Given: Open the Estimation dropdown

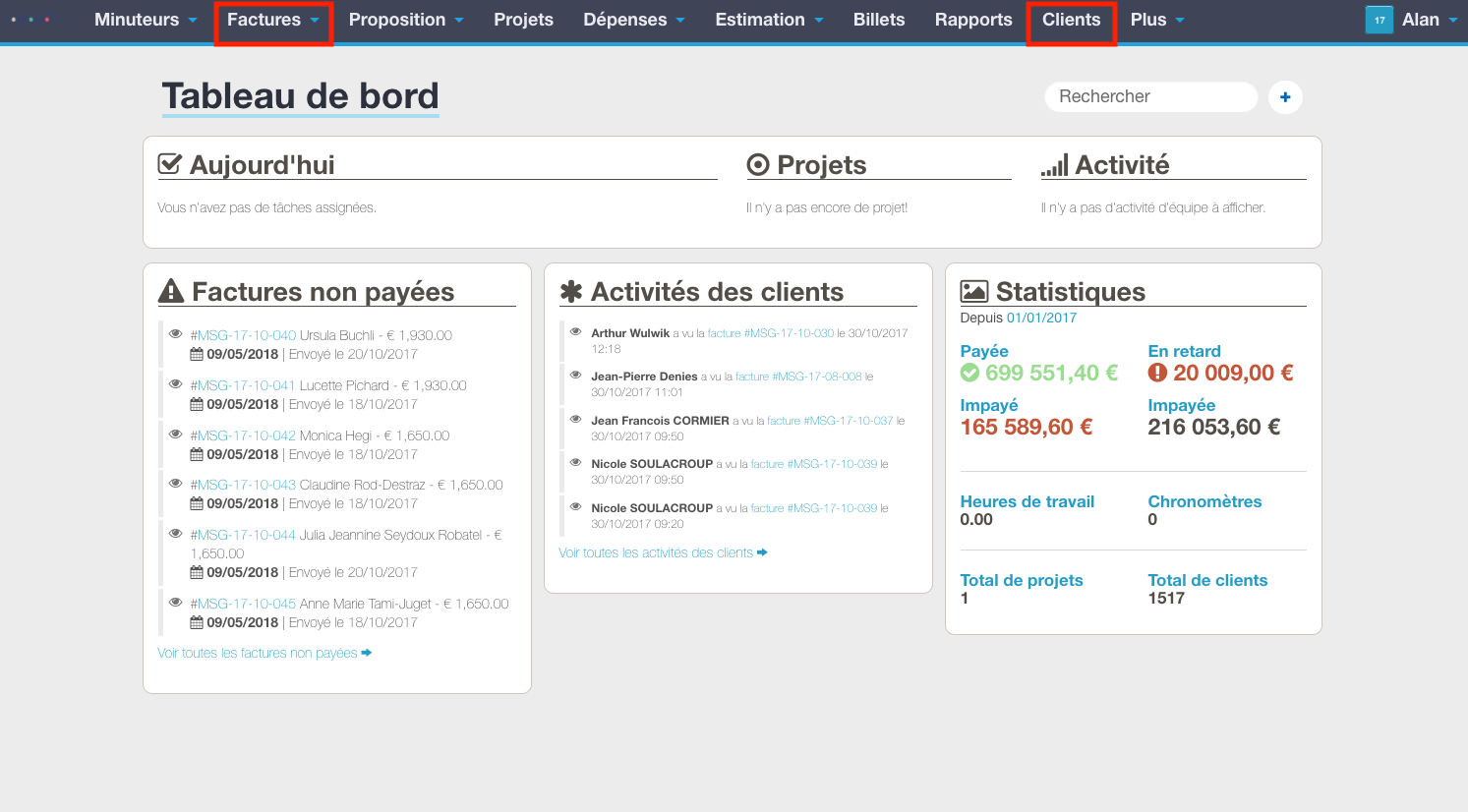Looking at the screenshot, I should point(769,20).
